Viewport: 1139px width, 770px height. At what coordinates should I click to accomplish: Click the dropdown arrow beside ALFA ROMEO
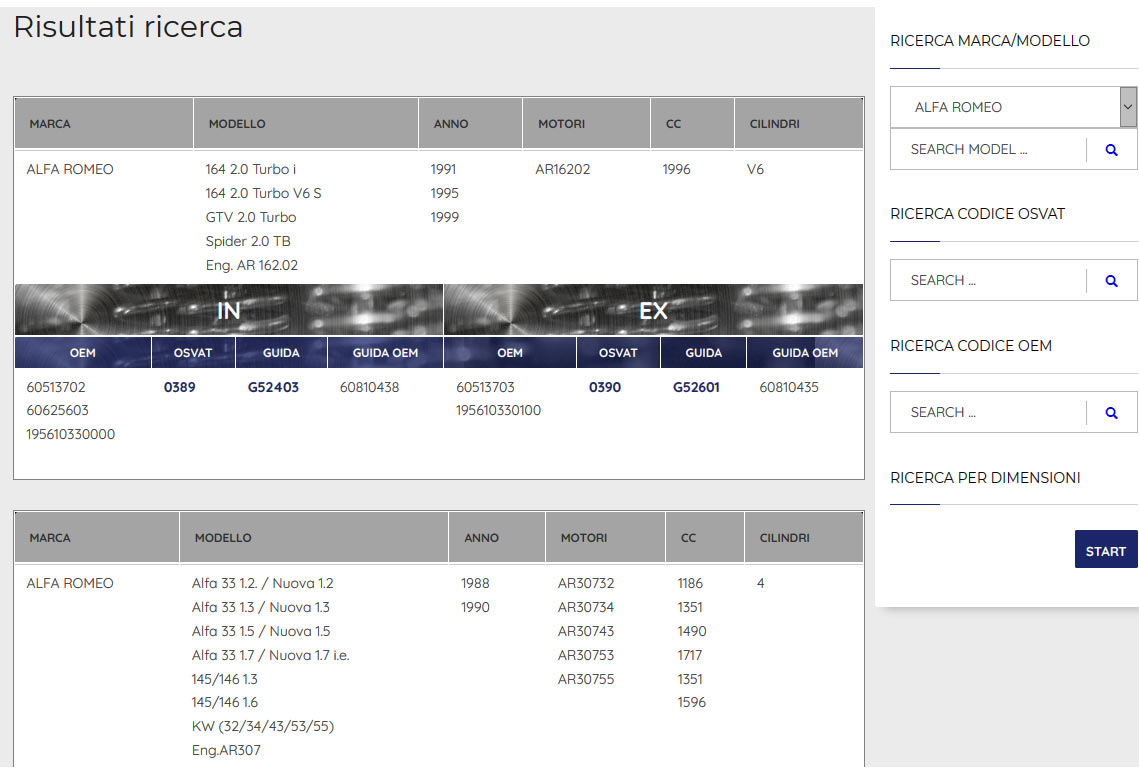tap(1128, 106)
